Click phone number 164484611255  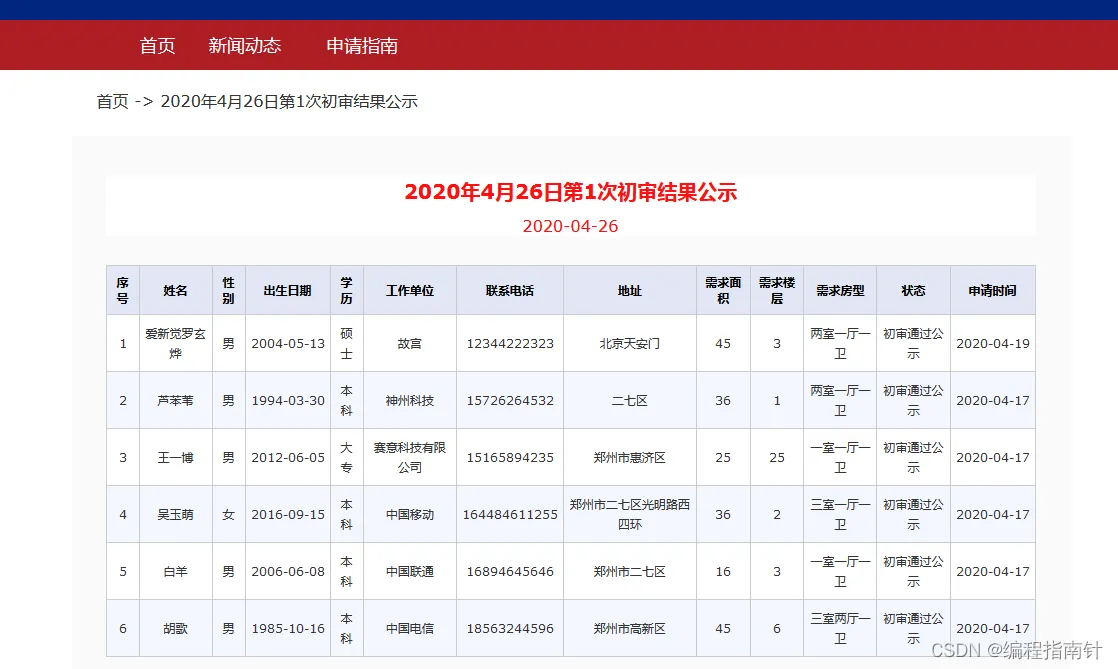click(x=510, y=514)
